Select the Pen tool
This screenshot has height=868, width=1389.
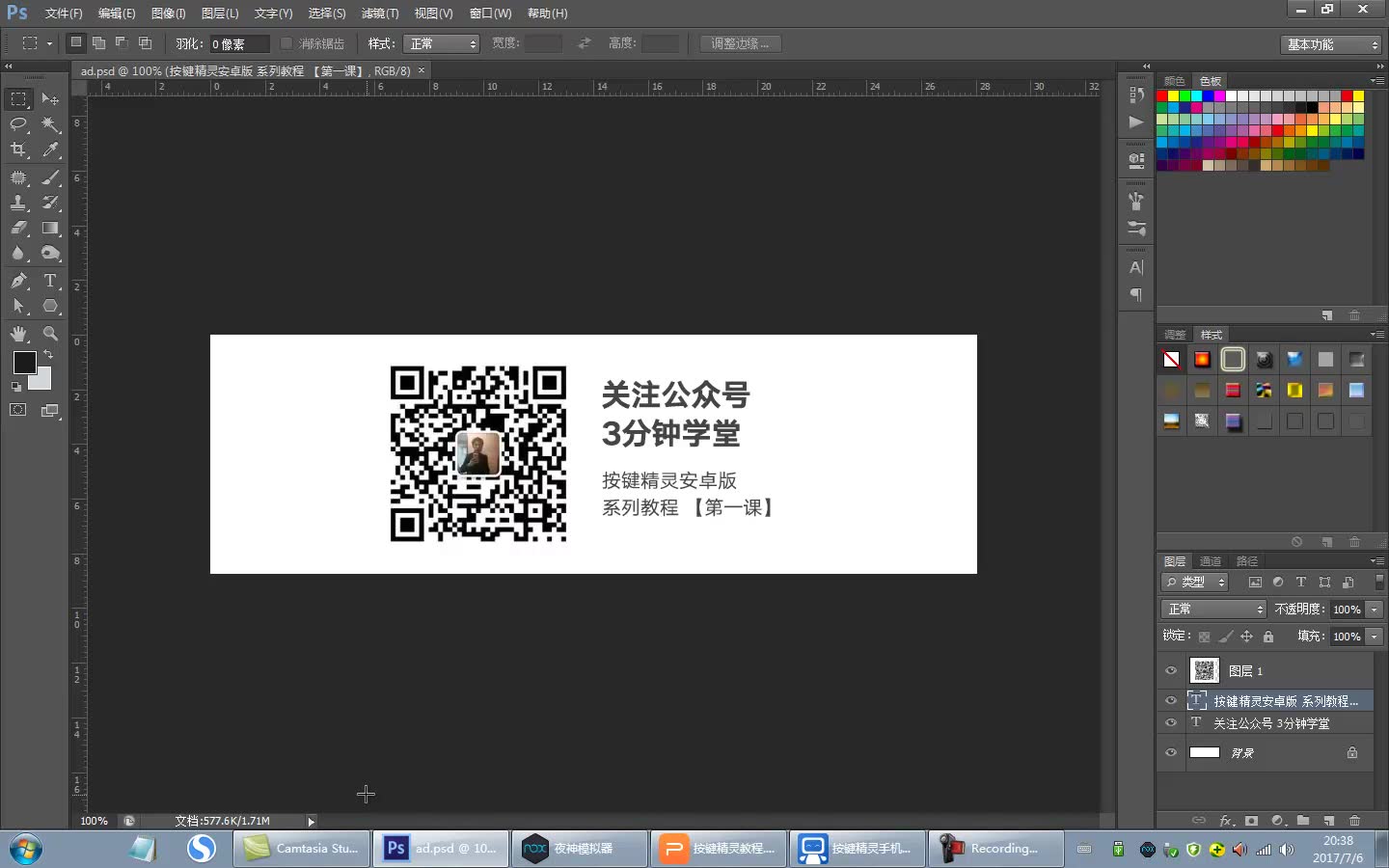point(18,281)
